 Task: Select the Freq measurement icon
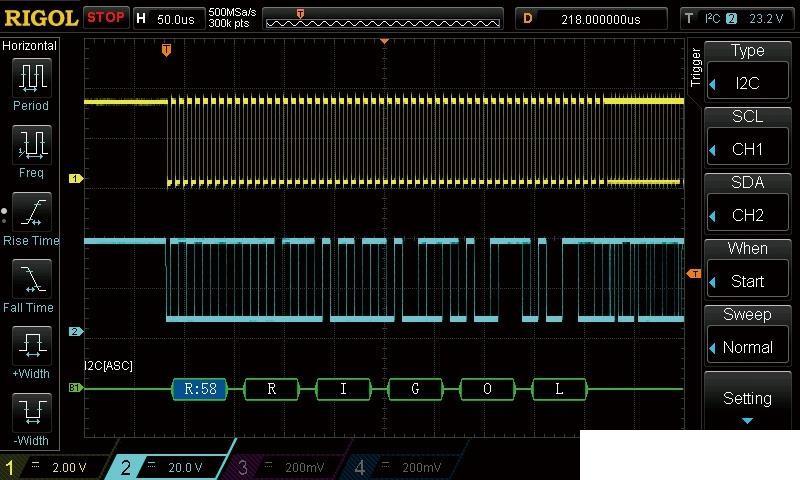[31, 144]
